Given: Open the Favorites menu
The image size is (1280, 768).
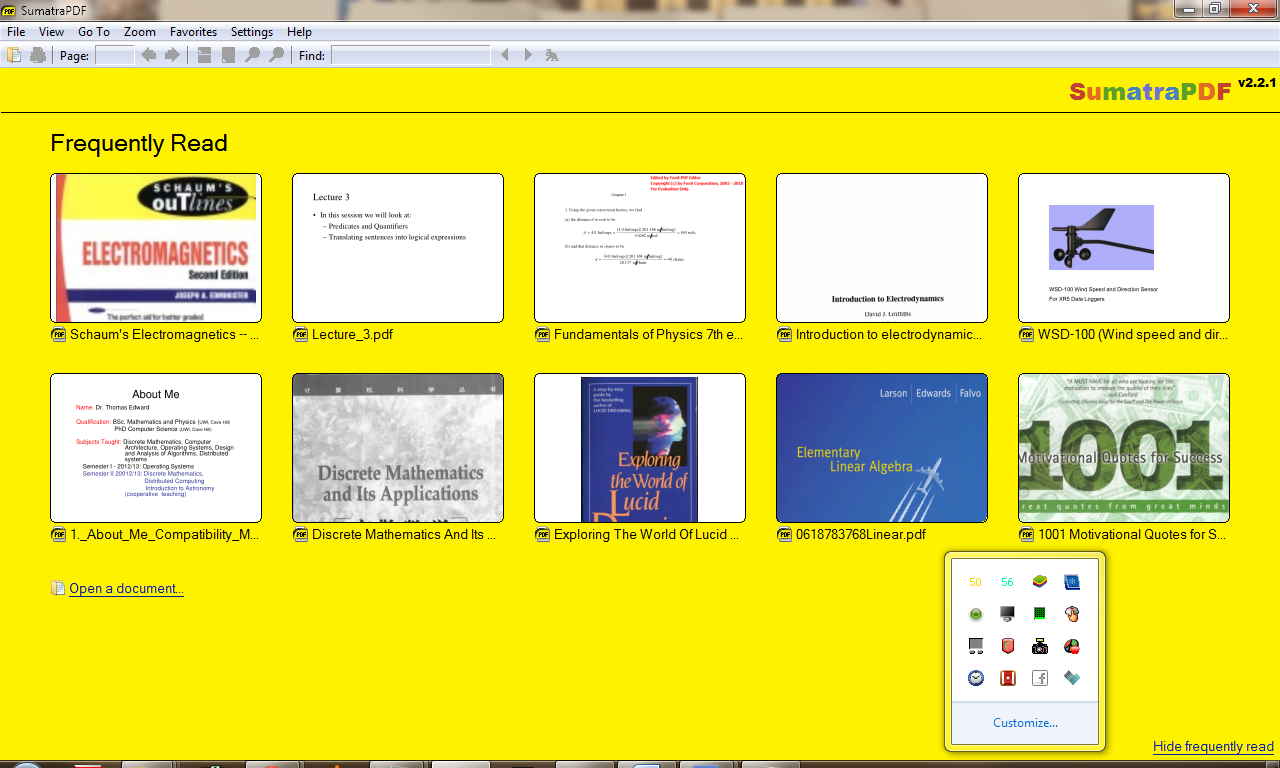Looking at the screenshot, I should point(193,32).
